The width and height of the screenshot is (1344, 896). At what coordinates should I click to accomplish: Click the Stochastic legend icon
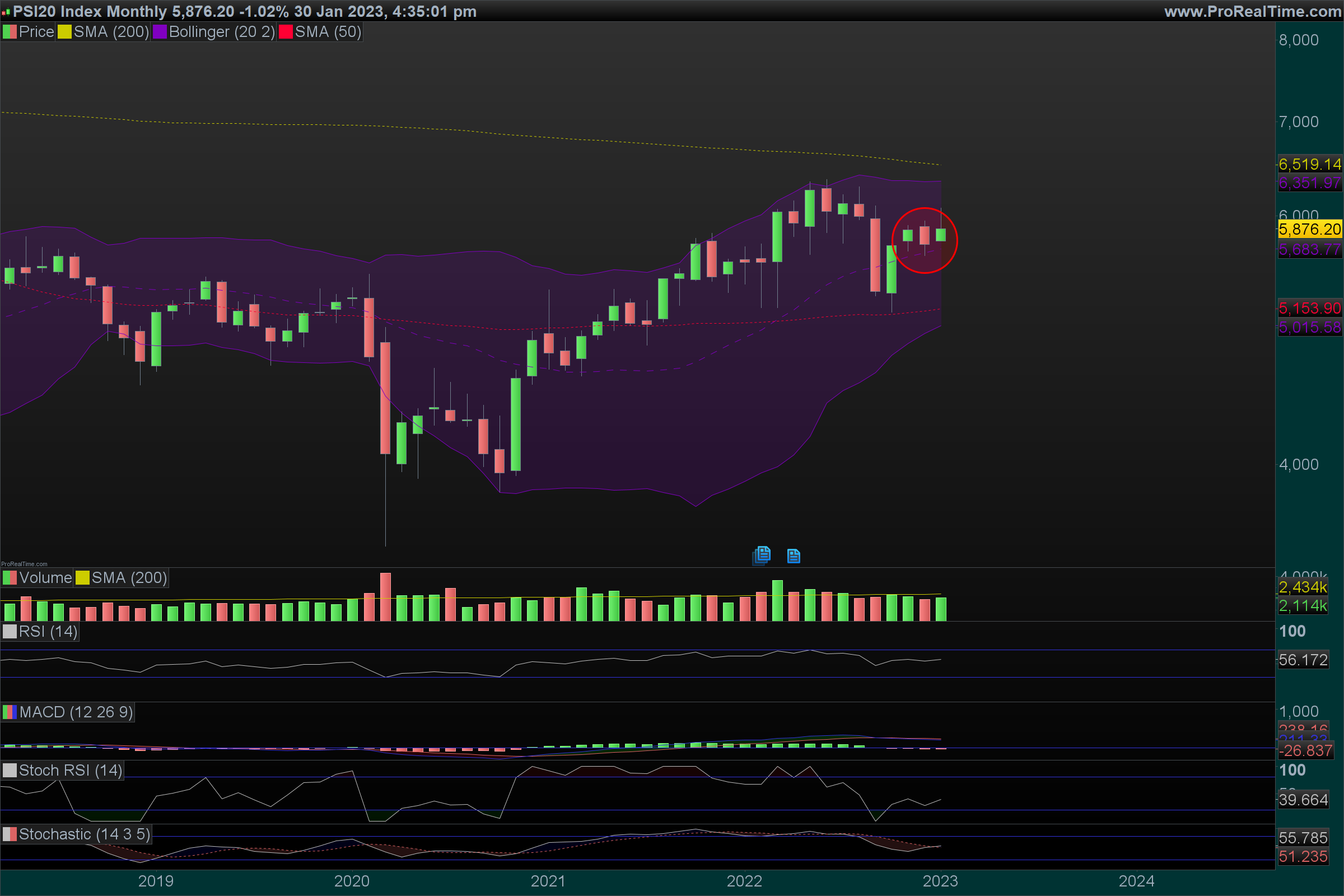click(x=10, y=834)
